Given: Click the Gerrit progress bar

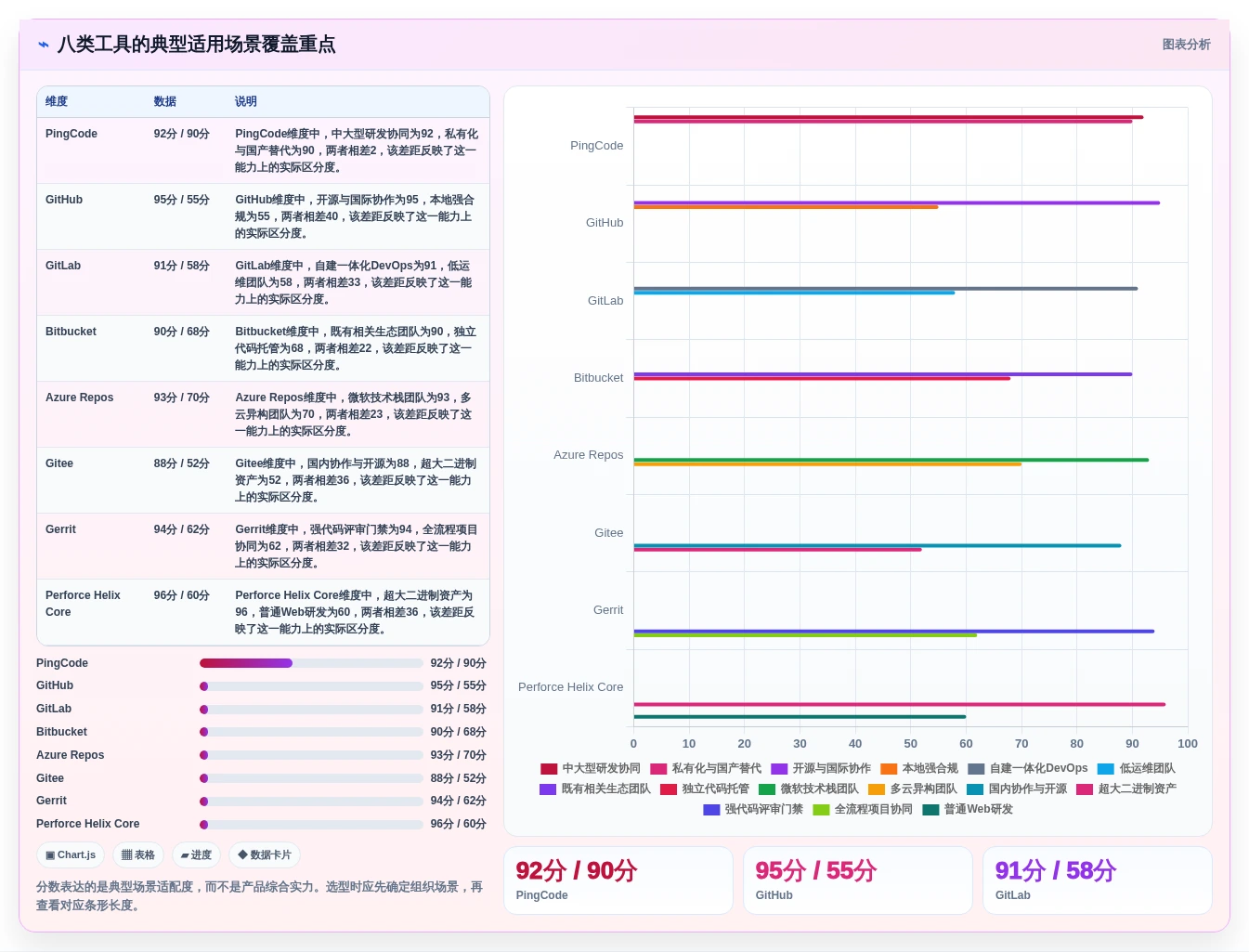Looking at the screenshot, I should [x=311, y=802].
